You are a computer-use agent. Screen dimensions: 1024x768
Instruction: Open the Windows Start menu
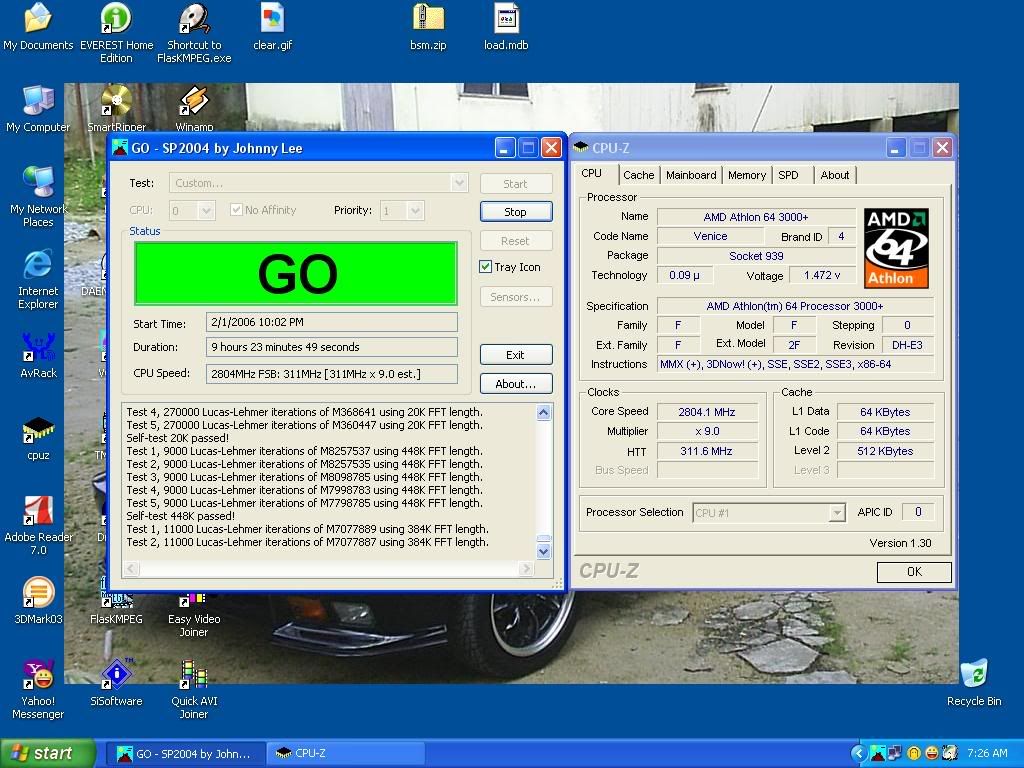point(47,753)
